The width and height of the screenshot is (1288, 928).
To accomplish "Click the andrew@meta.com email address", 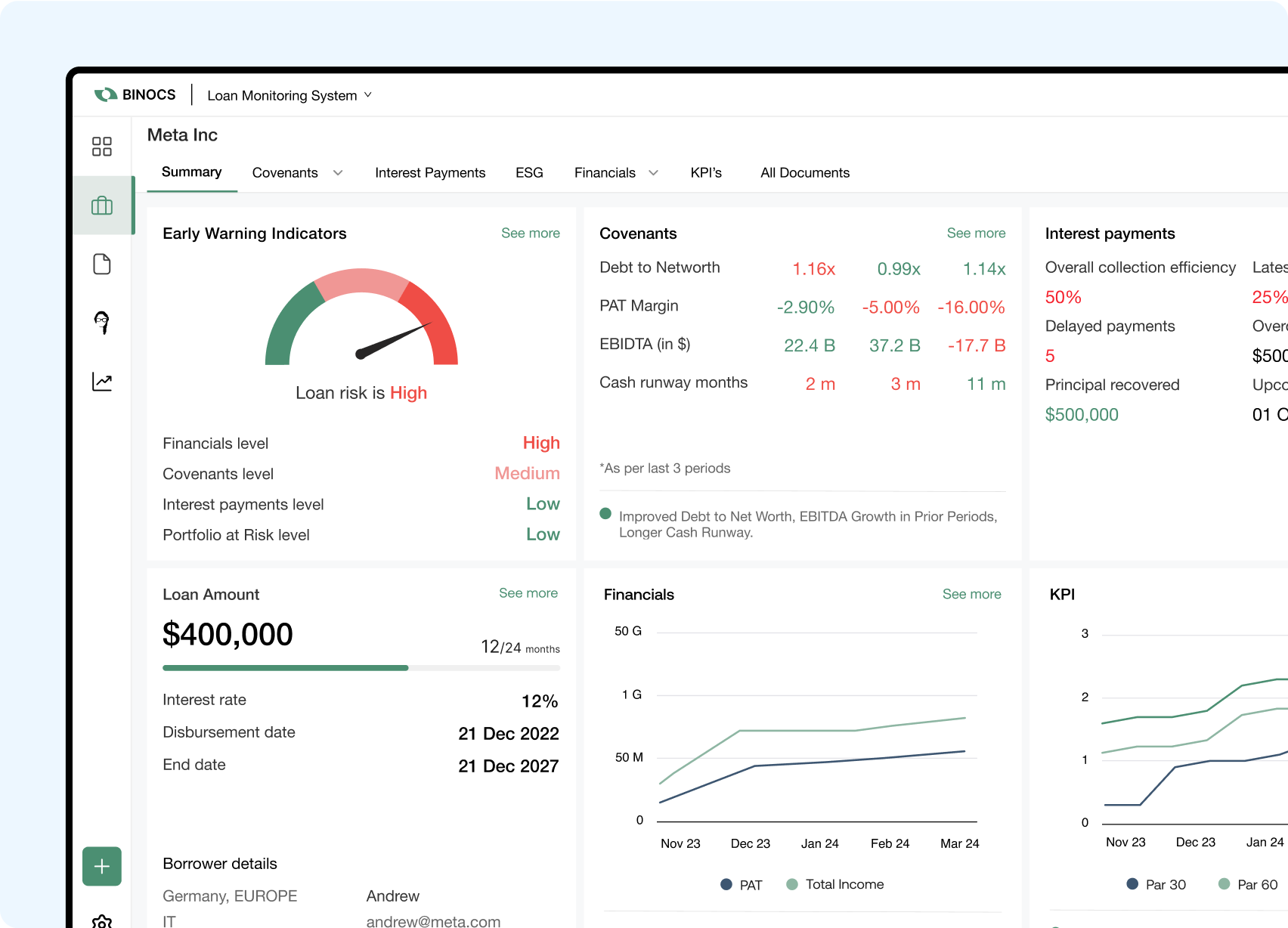I will pyautogui.click(x=433, y=921).
